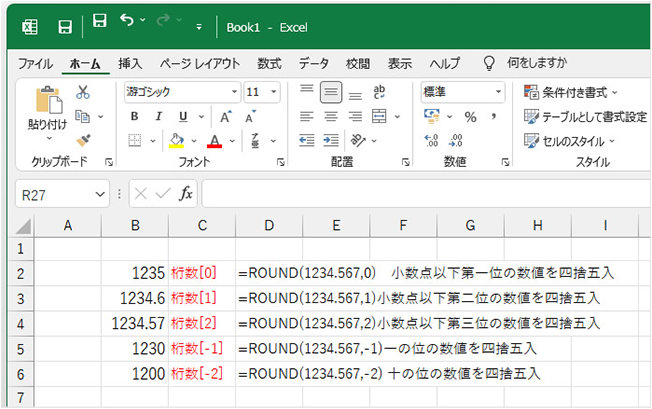Click テーブルとして書式設定 button
This screenshot has width=652, height=409.
585,117
